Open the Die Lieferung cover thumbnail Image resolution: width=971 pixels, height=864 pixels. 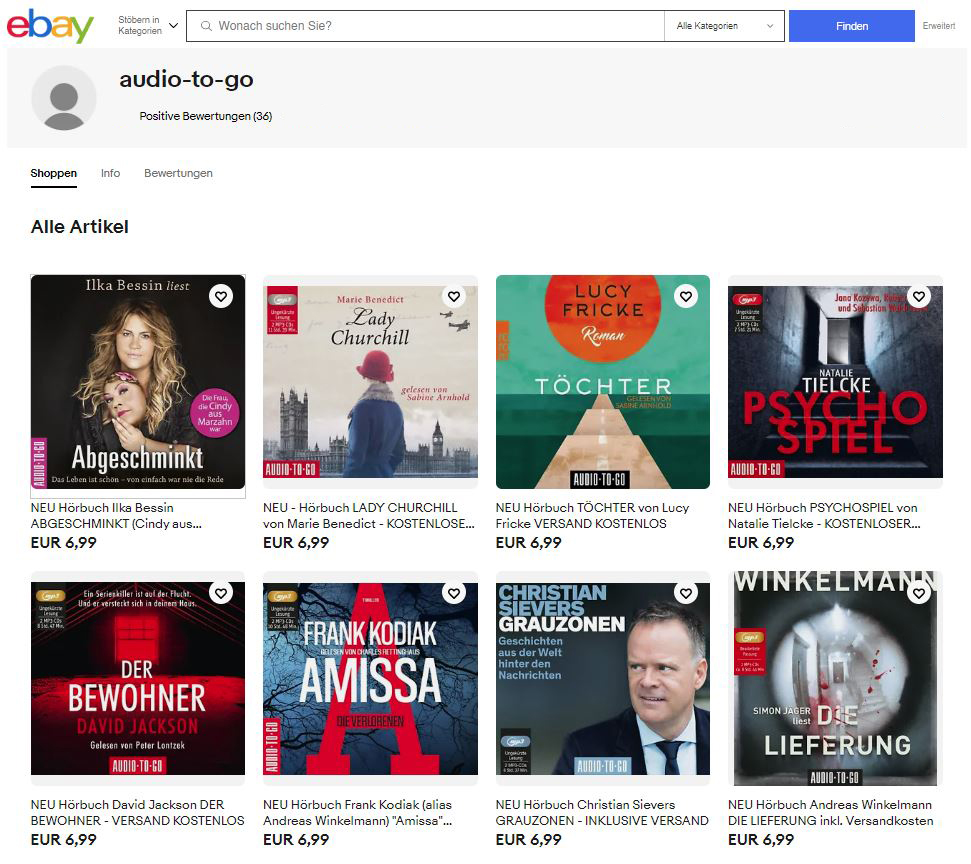pos(835,679)
